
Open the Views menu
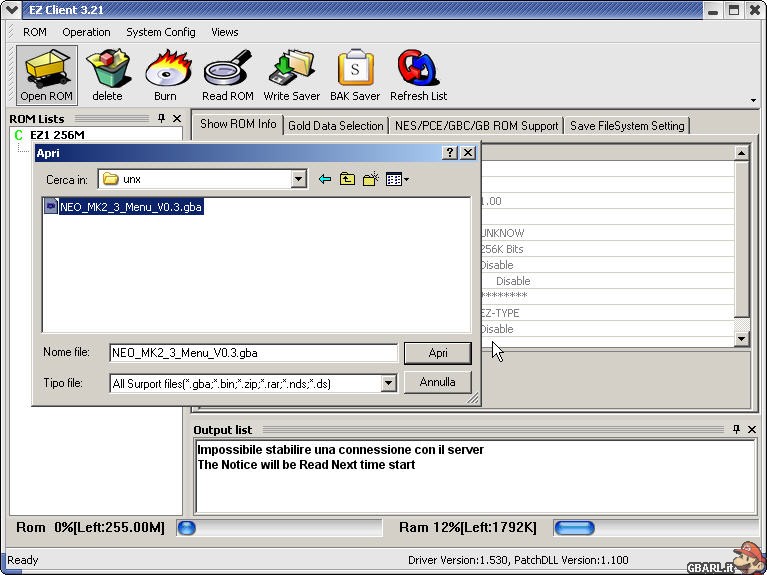point(225,32)
